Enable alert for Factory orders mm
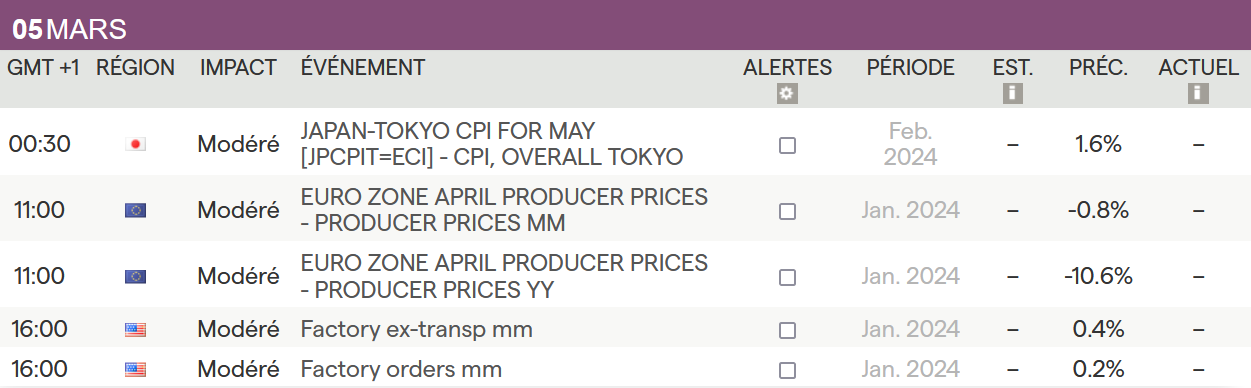This screenshot has width=1251, height=388. click(787, 371)
